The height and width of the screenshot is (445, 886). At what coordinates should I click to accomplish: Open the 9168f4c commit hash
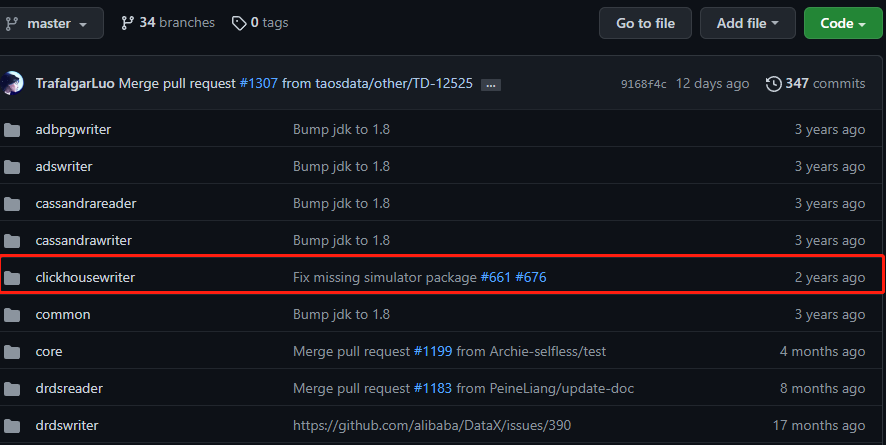(x=643, y=84)
